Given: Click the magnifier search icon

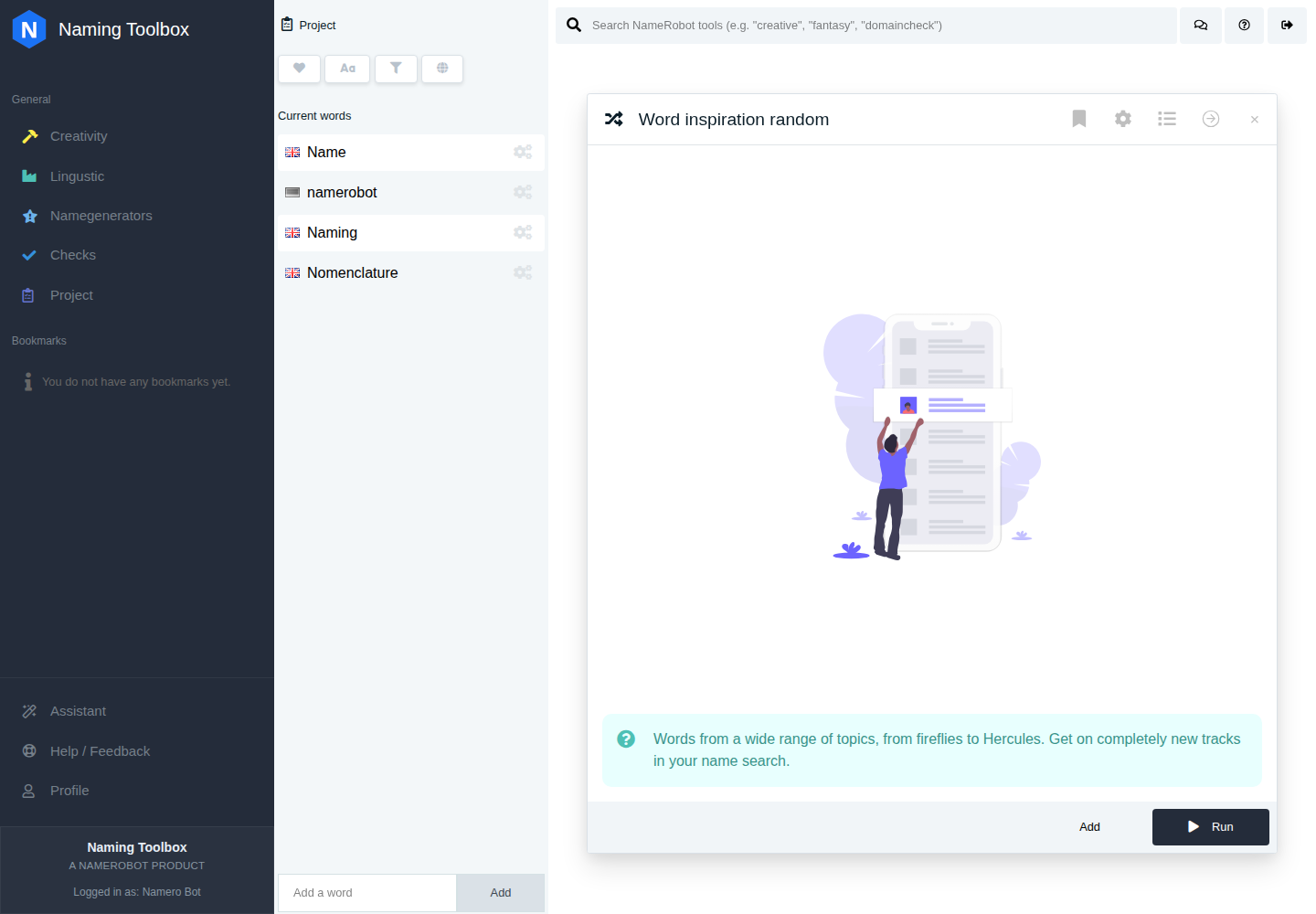Looking at the screenshot, I should pos(574,25).
